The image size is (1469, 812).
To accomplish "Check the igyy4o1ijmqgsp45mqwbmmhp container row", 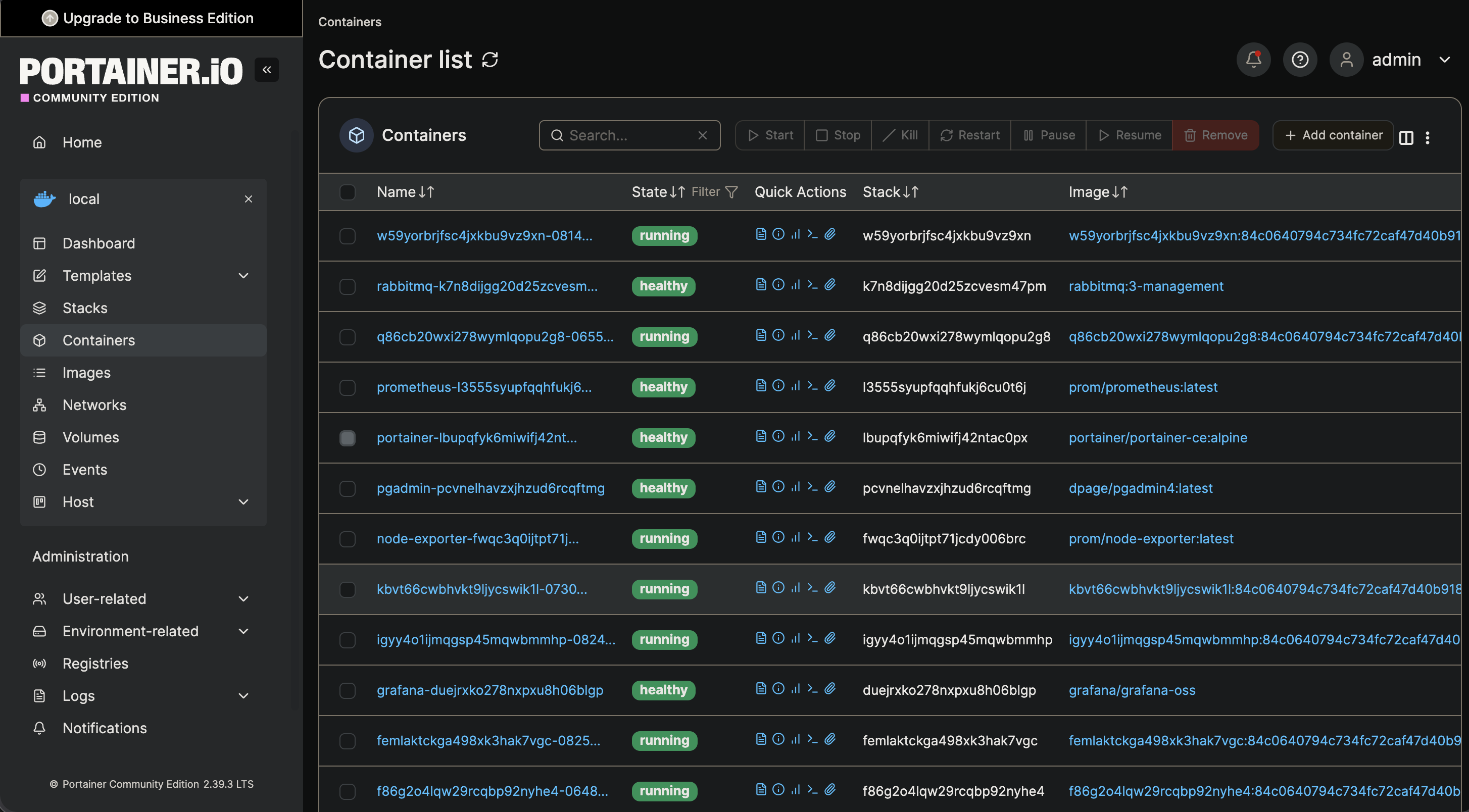I will point(347,640).
